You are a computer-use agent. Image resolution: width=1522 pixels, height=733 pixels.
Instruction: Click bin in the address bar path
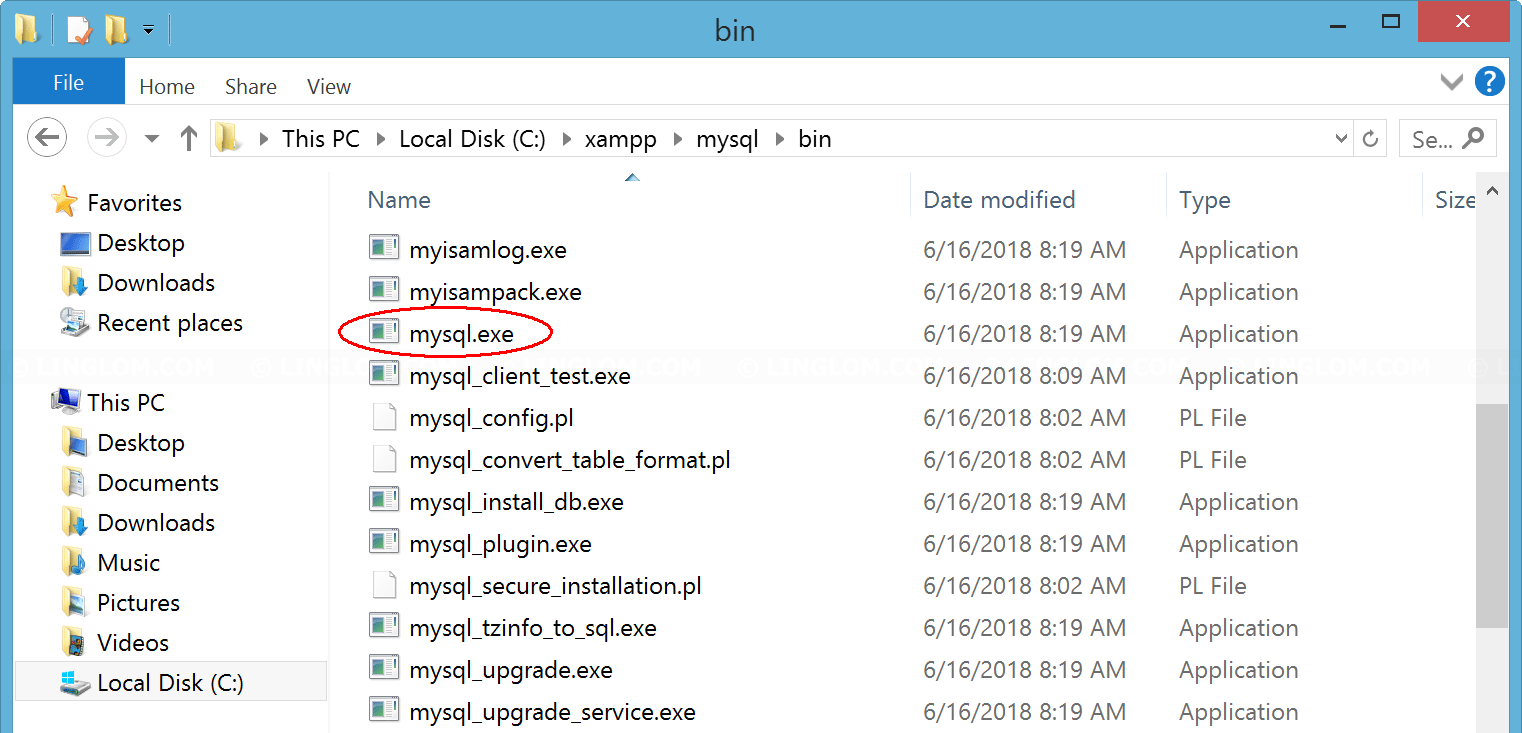[814, 139]
